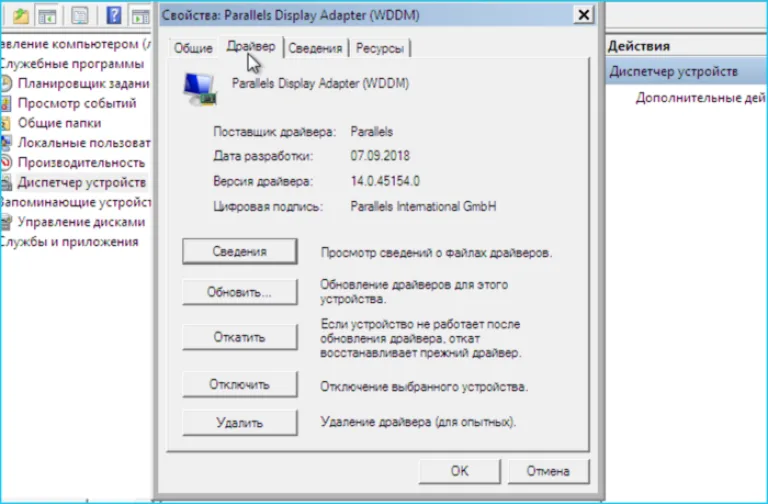Open the Ресурсы tab
Screen dimensions: 768x504
click(380, 48)
